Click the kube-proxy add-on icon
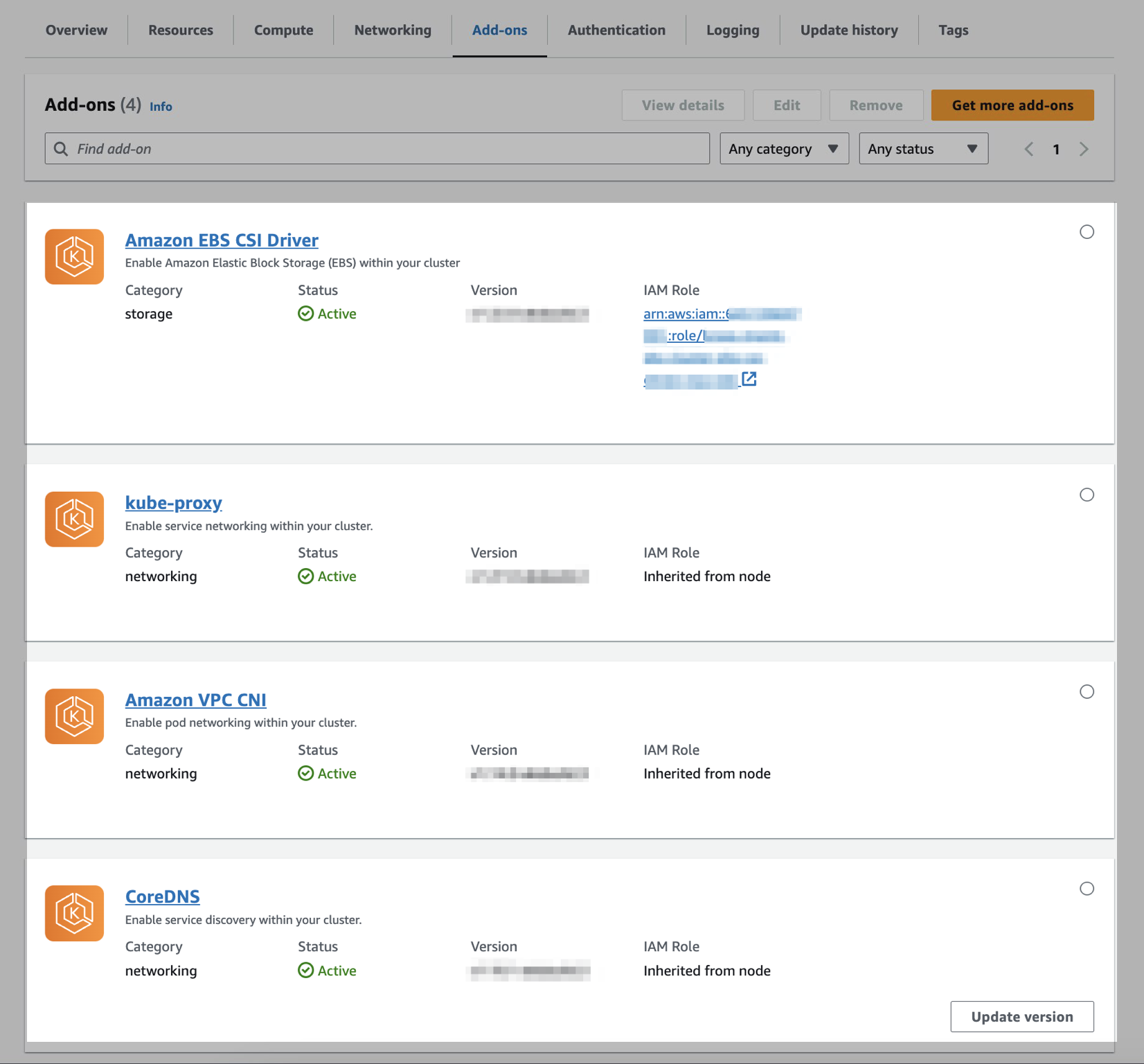The height and width of the screenshot is (1064, 1144). 74,520
